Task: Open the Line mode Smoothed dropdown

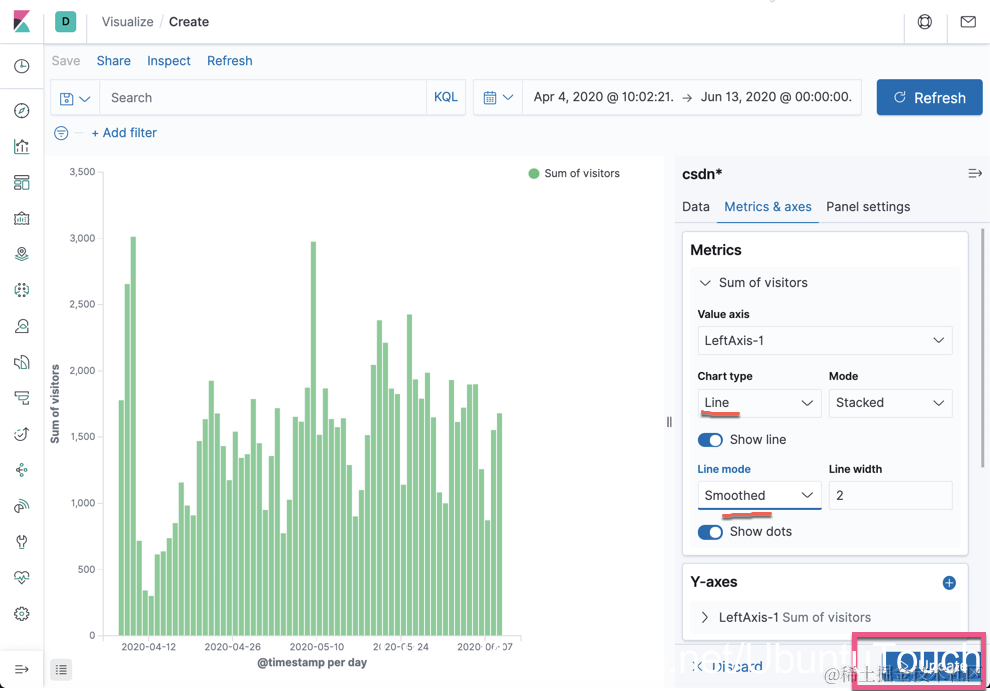Action: tap(759, 495)
